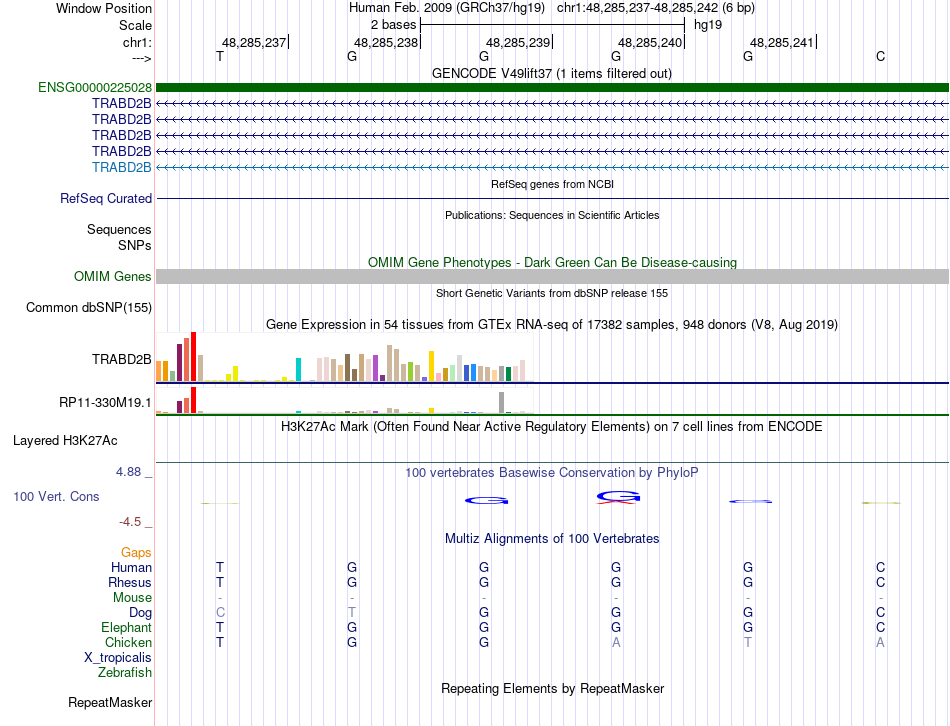Viewport: 950px width, 726px height.
Task: Click the Window Position label
Action: (104, 8)
